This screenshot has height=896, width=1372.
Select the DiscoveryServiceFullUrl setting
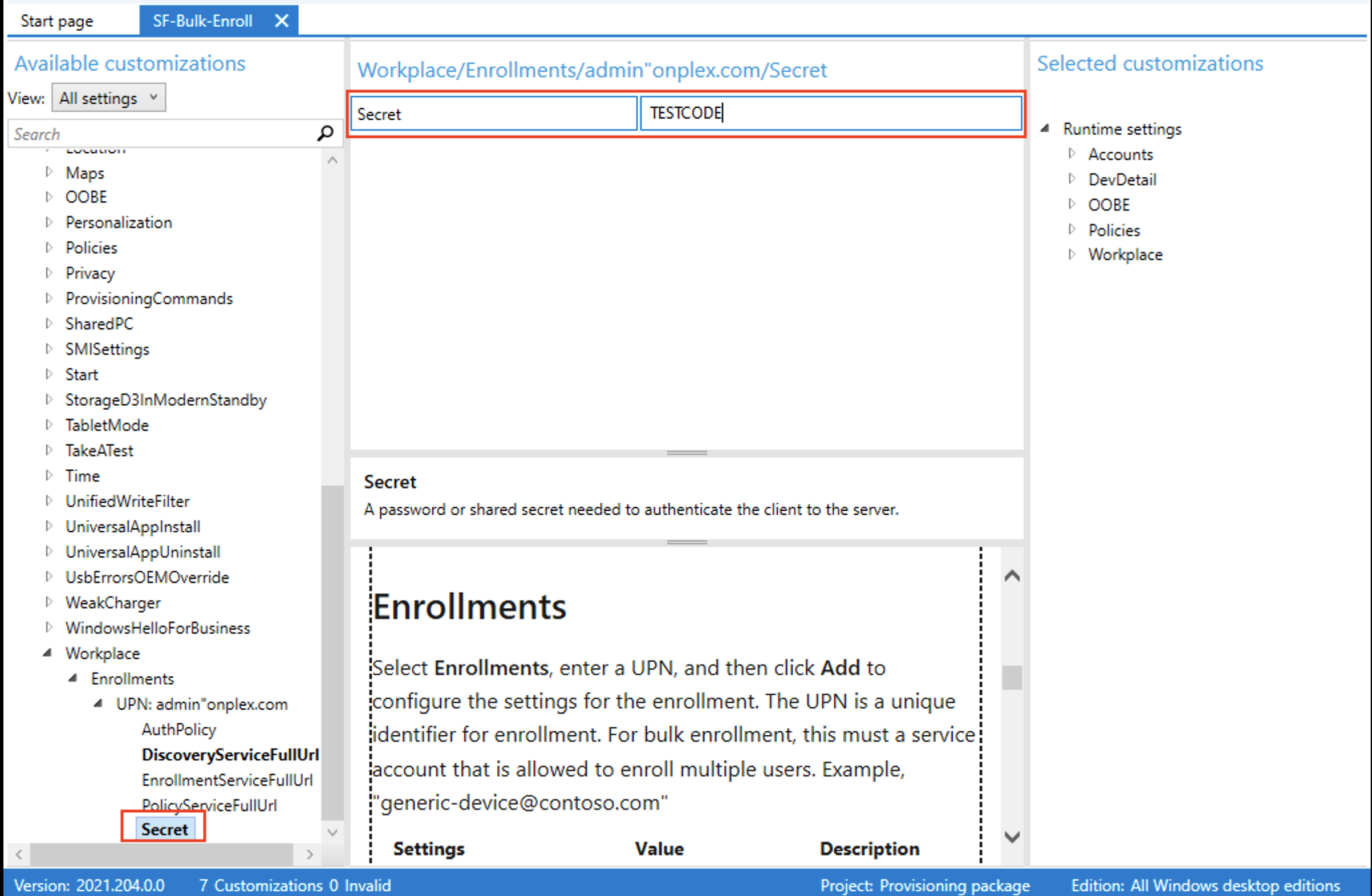[230, 754]
